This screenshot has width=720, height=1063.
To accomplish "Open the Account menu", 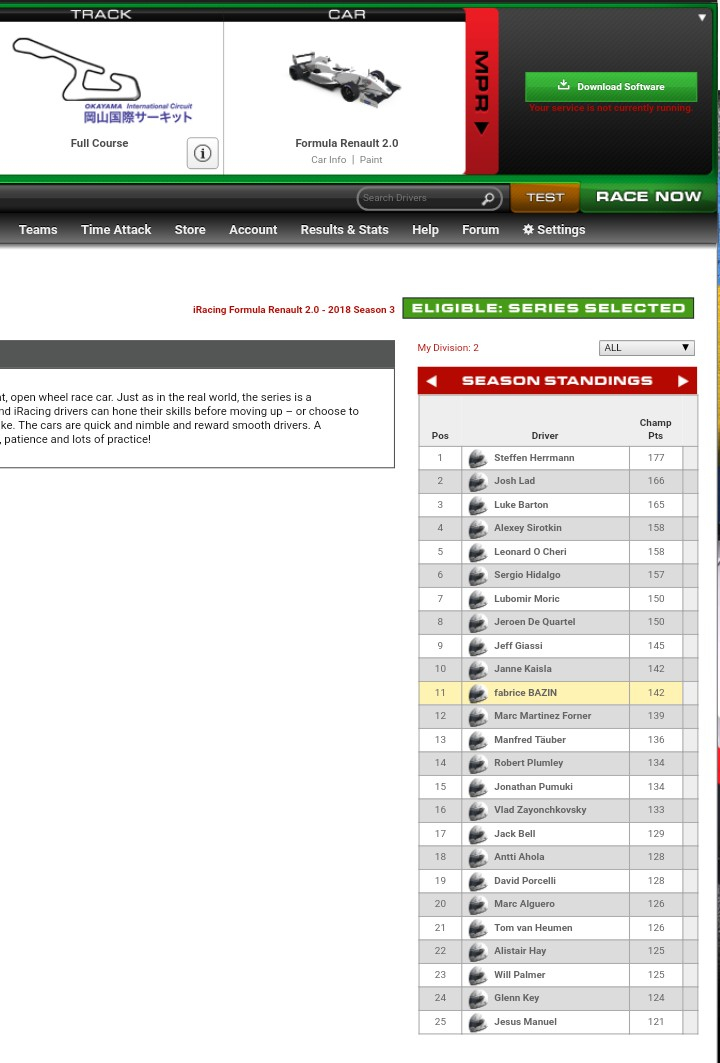I will tap(253, 230).
